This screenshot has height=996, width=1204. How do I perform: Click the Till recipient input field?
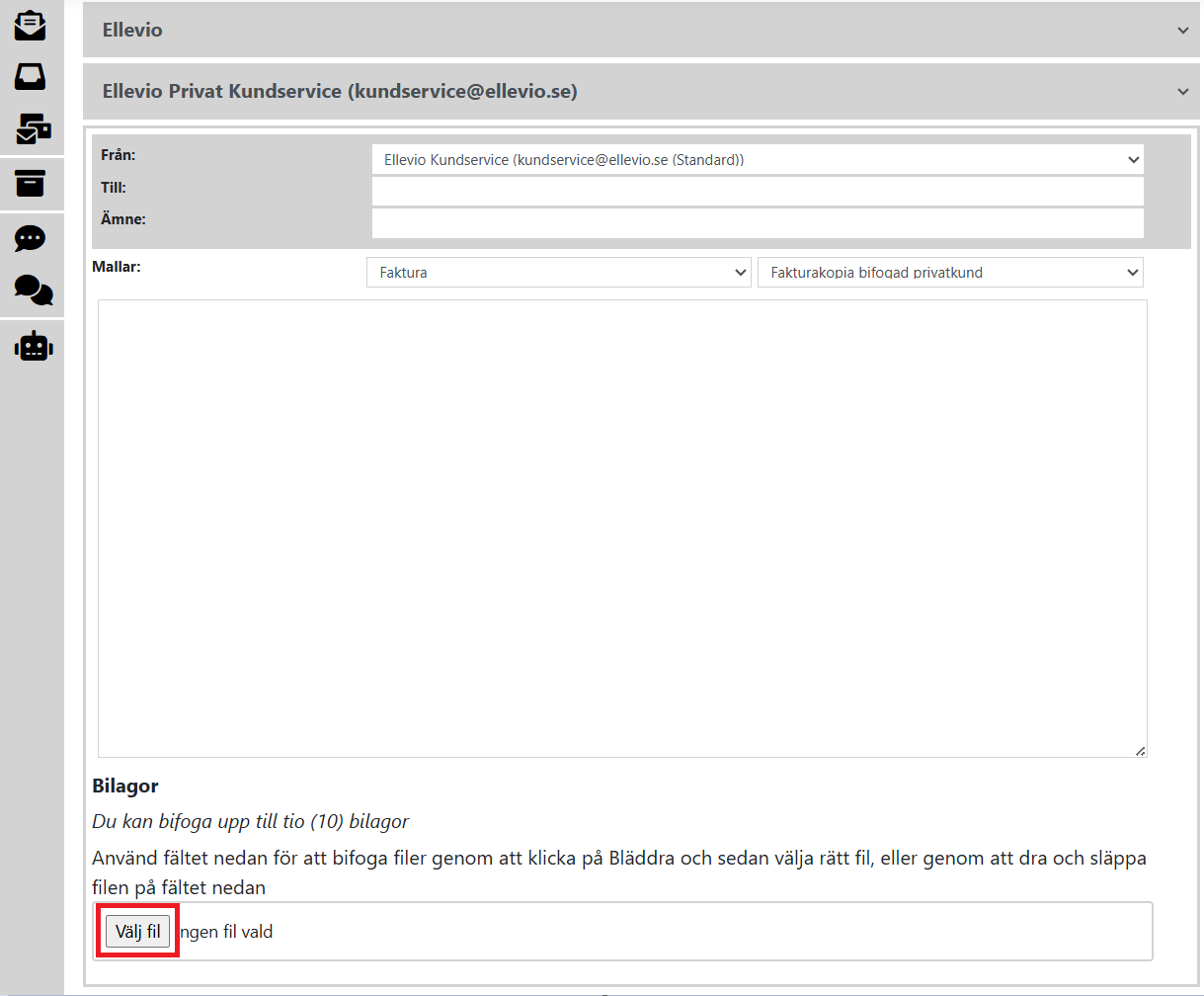tap(758, 191)
